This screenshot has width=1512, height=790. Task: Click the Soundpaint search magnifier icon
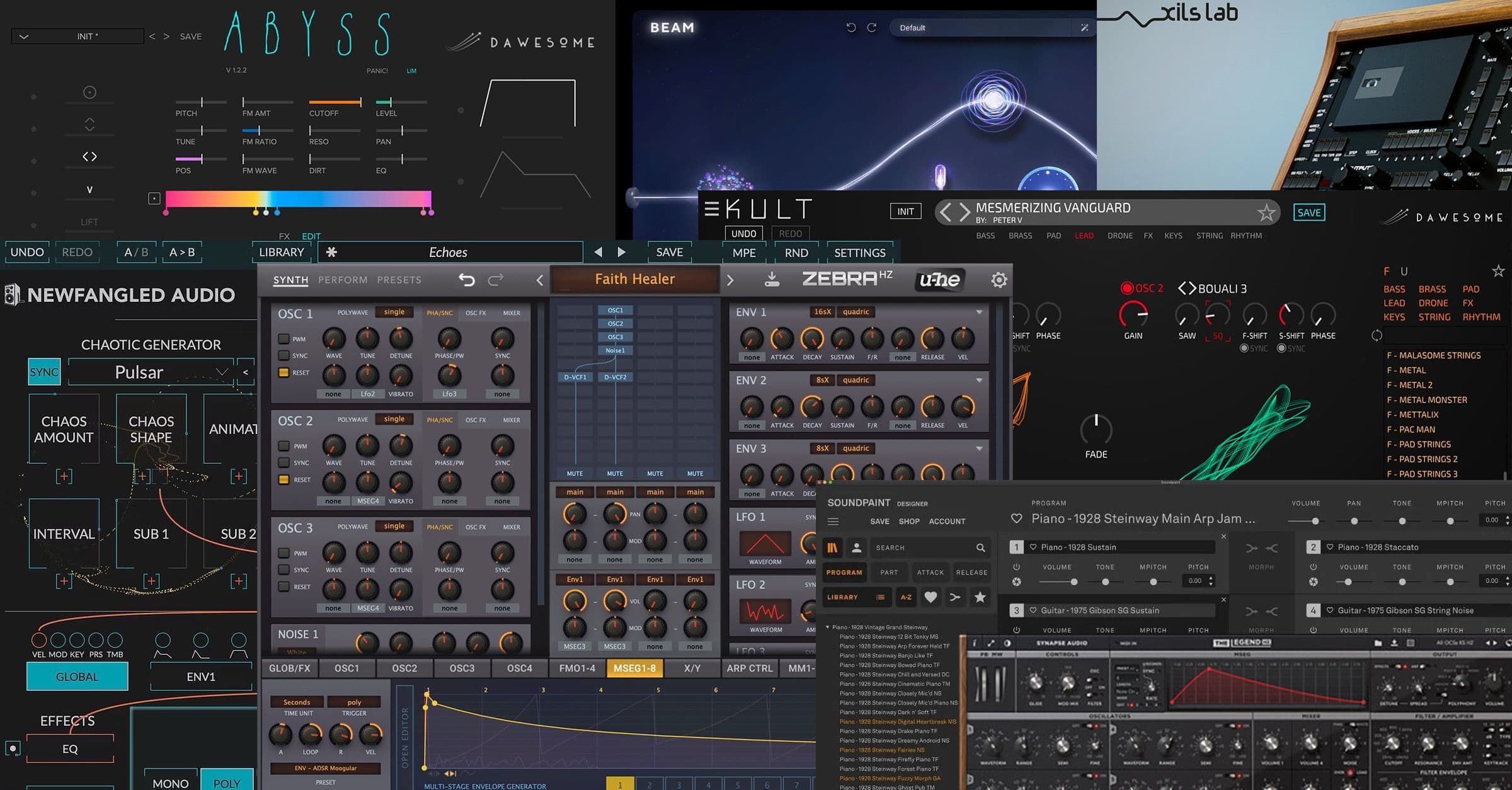click(980, 547)
